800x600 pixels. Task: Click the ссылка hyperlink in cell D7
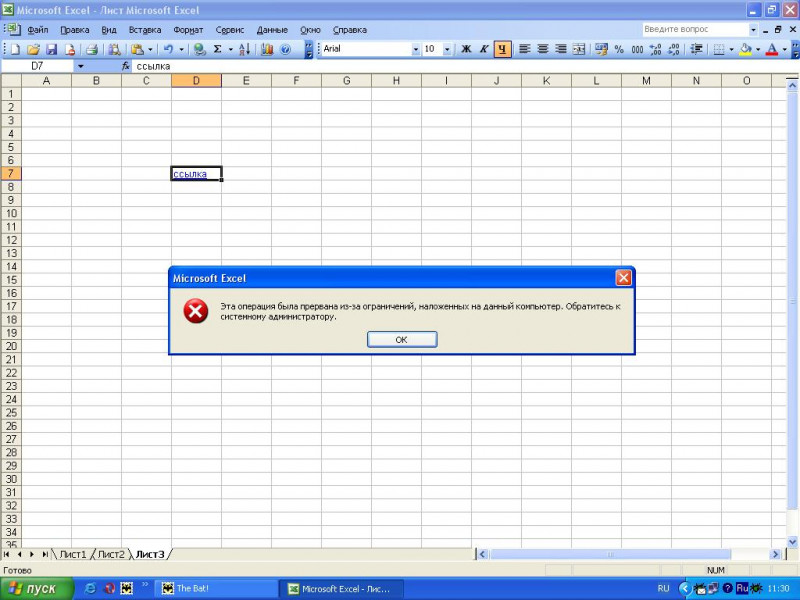tap(190, 174)
